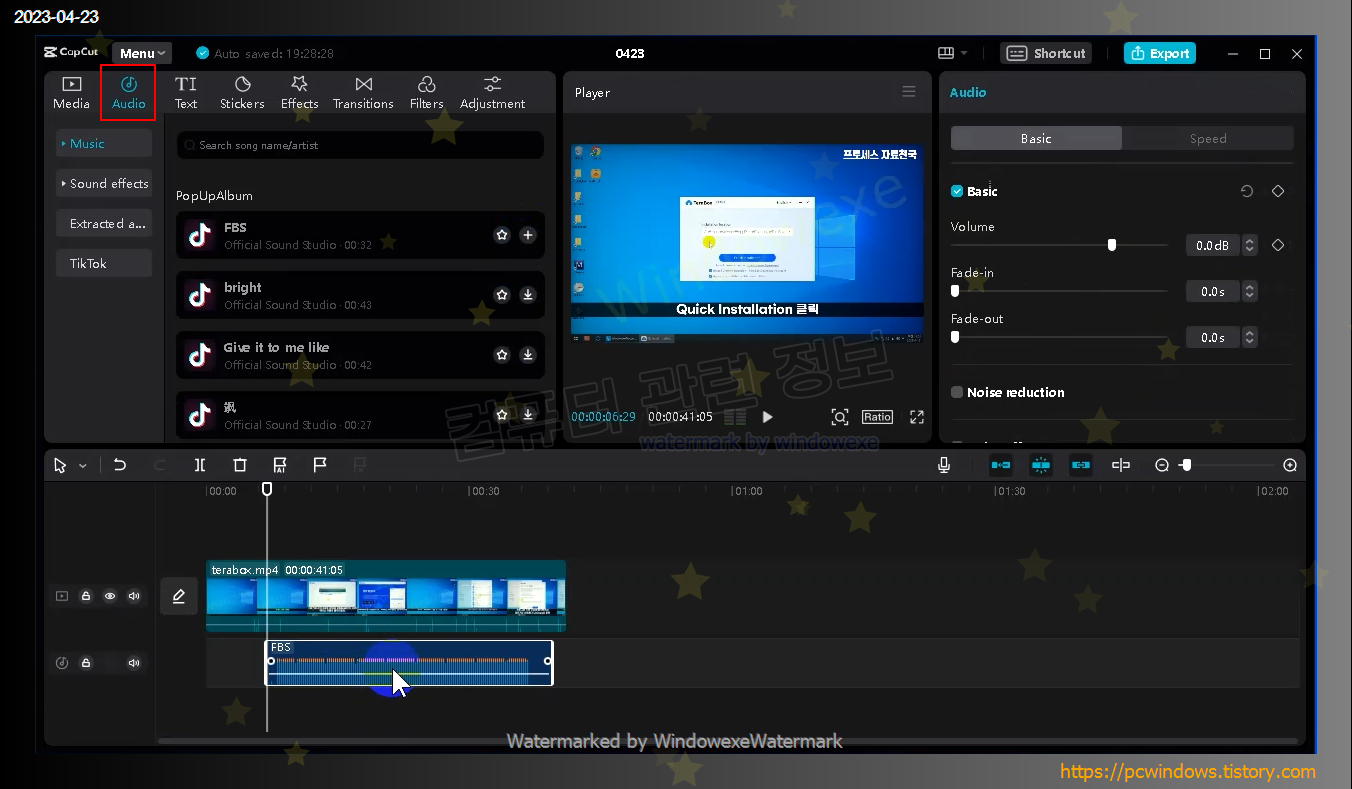Favorite the FBS track
This screenshot has height=789, width=1352.
coord(502,235)
